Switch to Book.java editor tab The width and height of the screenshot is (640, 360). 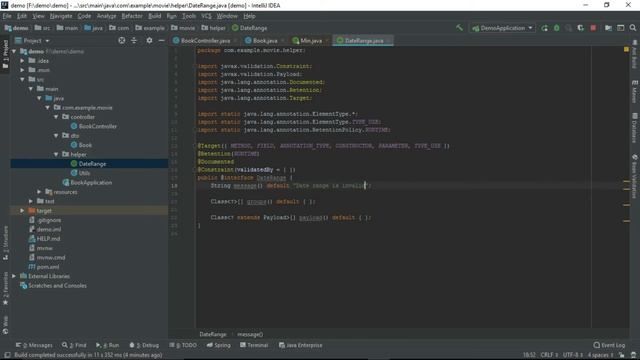point(264,40)
